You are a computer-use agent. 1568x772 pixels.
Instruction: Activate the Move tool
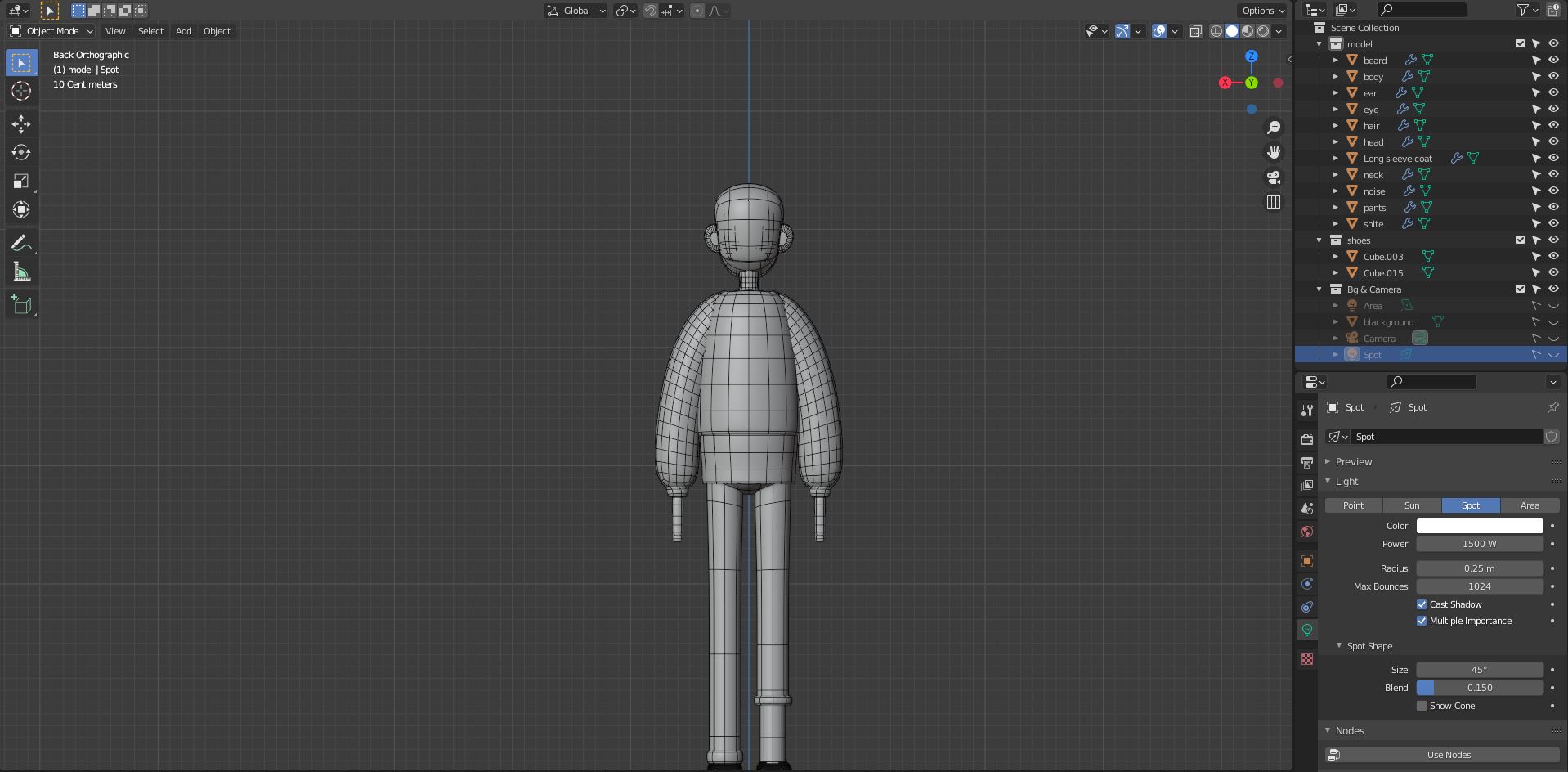[21, 123]
